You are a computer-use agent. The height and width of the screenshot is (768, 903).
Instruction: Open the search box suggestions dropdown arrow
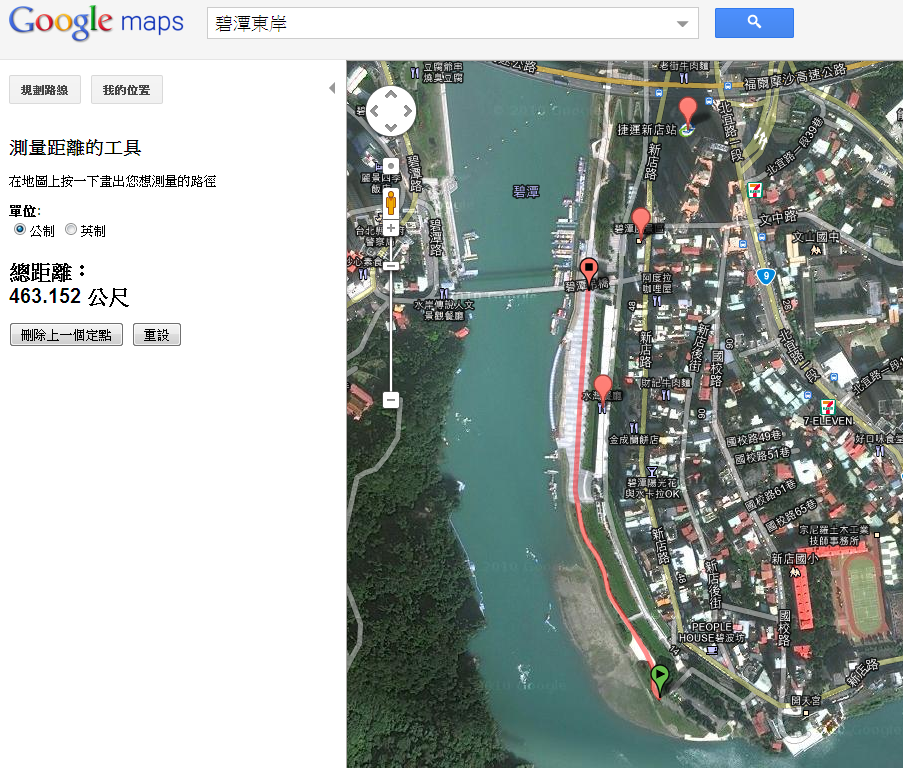(683, 24)
